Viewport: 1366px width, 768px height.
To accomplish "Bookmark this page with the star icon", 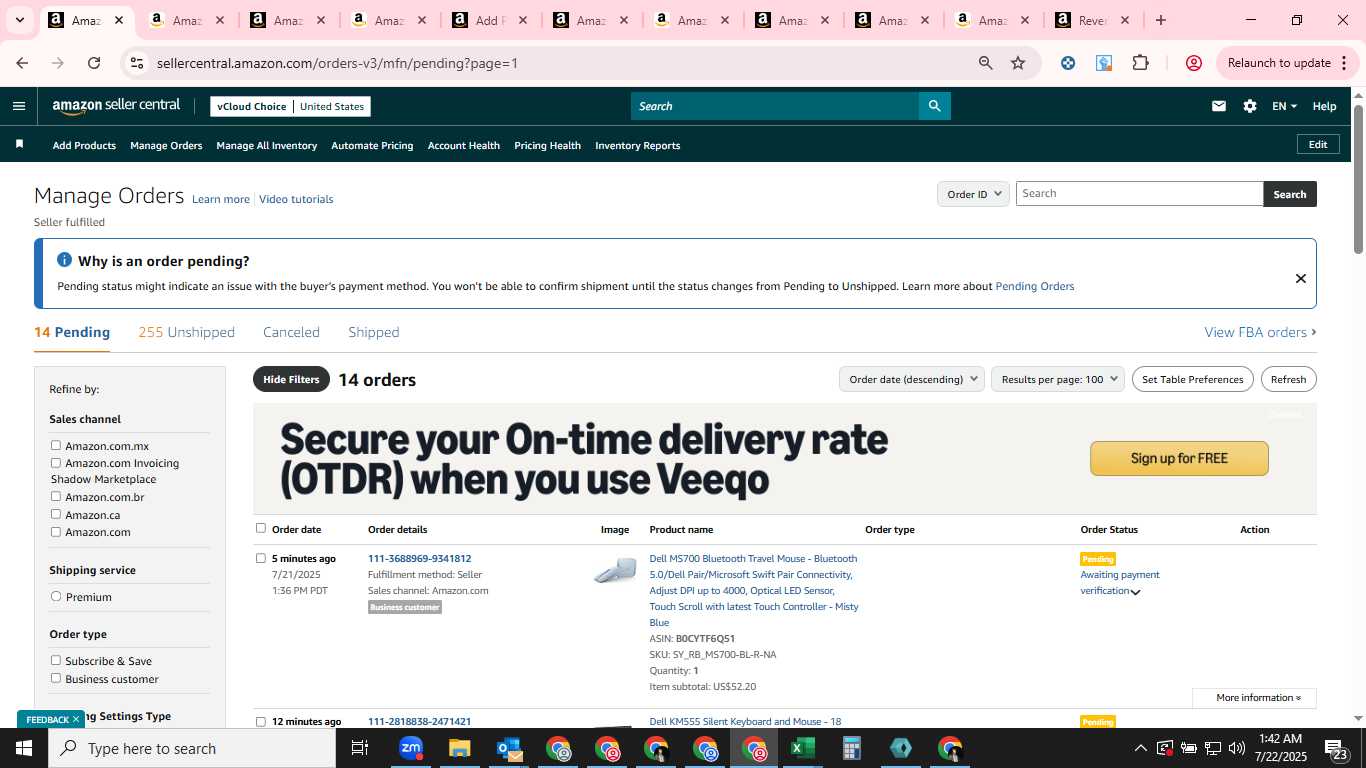I will (1018, 63).
